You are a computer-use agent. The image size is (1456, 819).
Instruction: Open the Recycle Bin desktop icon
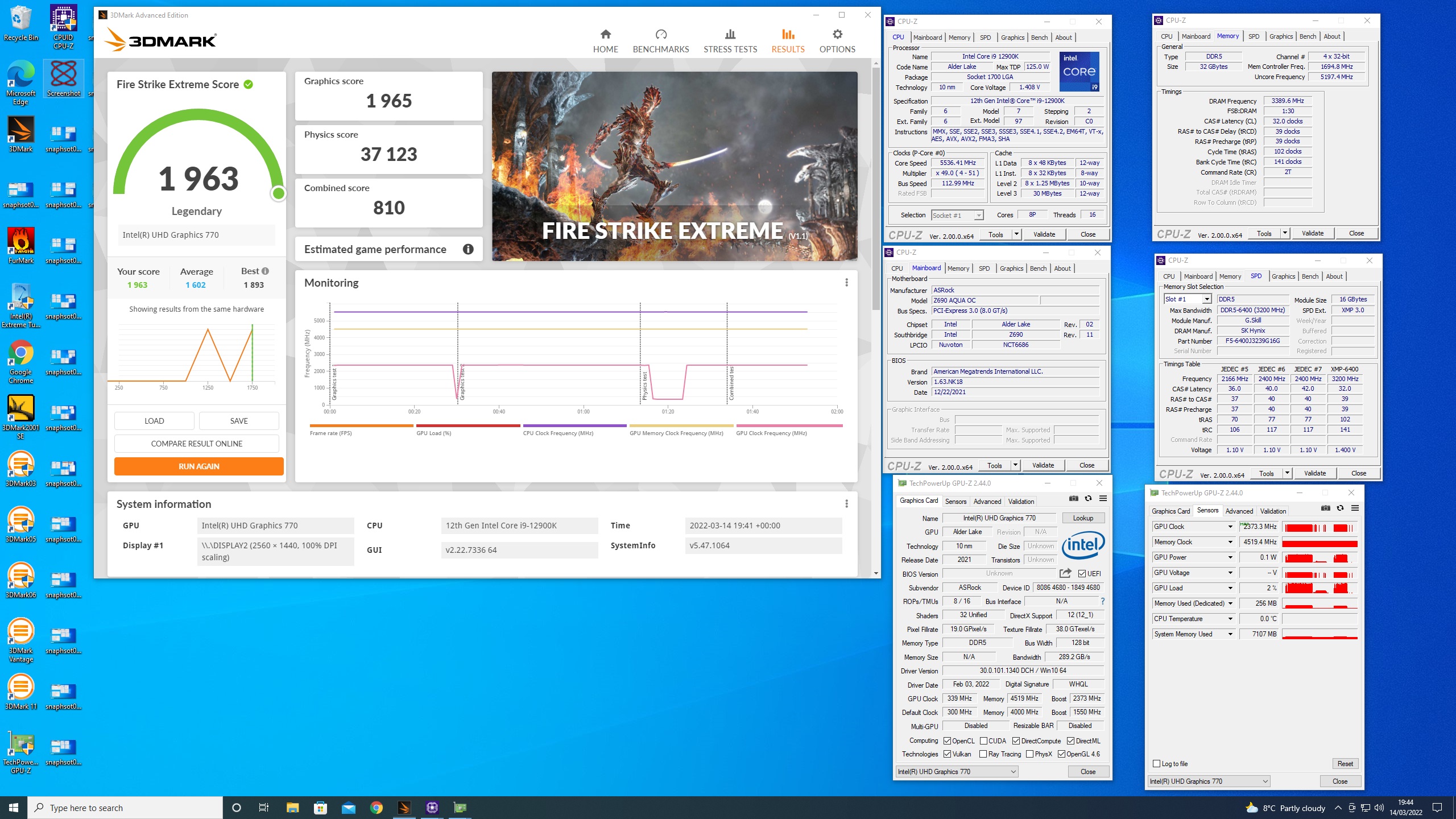point(20,24)
